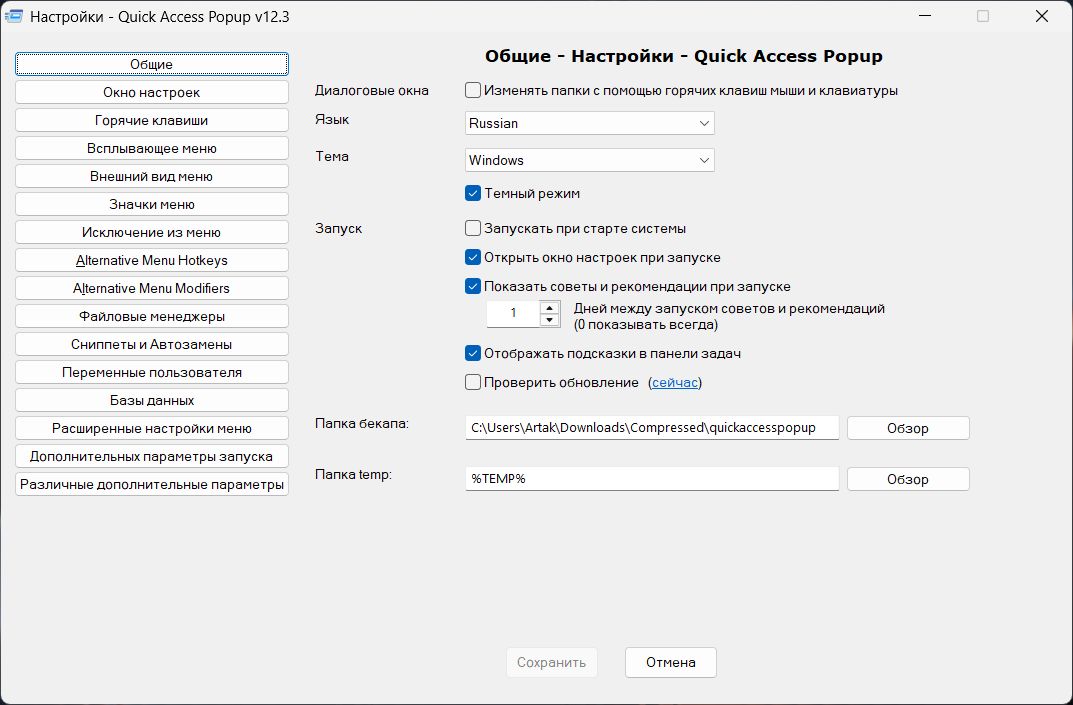The image size is (1073, 705).
Task: Enable changing folders with hotkeys checkbox
Action: tap(473, 90)
